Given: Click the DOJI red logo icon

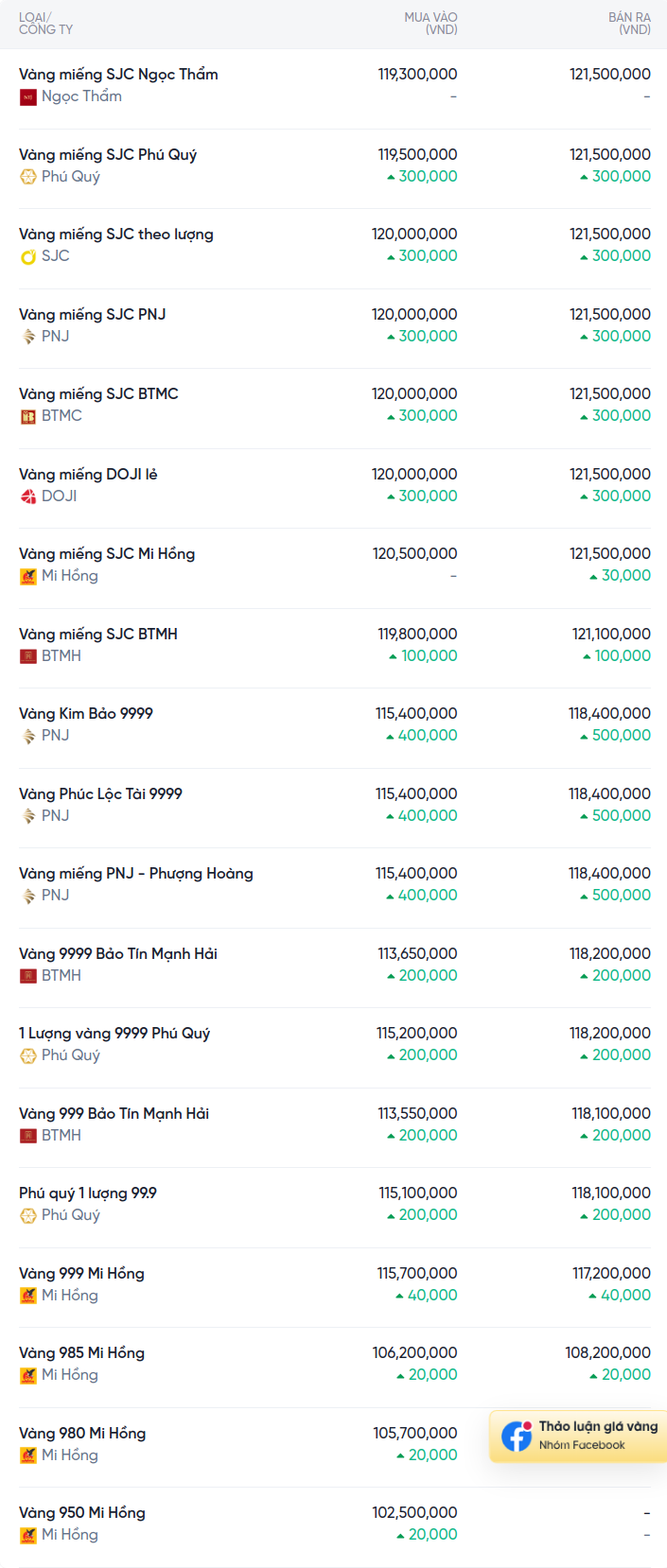Looking at the screenshot, I should pyautogui.click(x=28, y=497).
